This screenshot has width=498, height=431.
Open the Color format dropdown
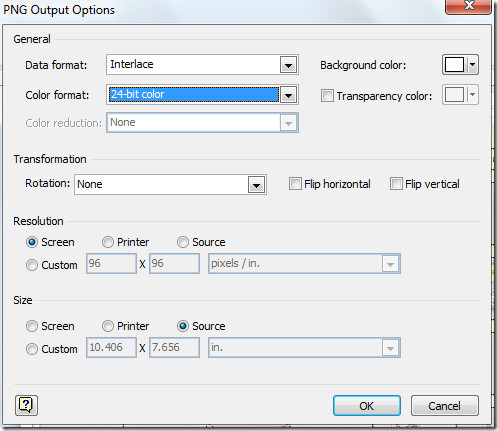(288, 95)
